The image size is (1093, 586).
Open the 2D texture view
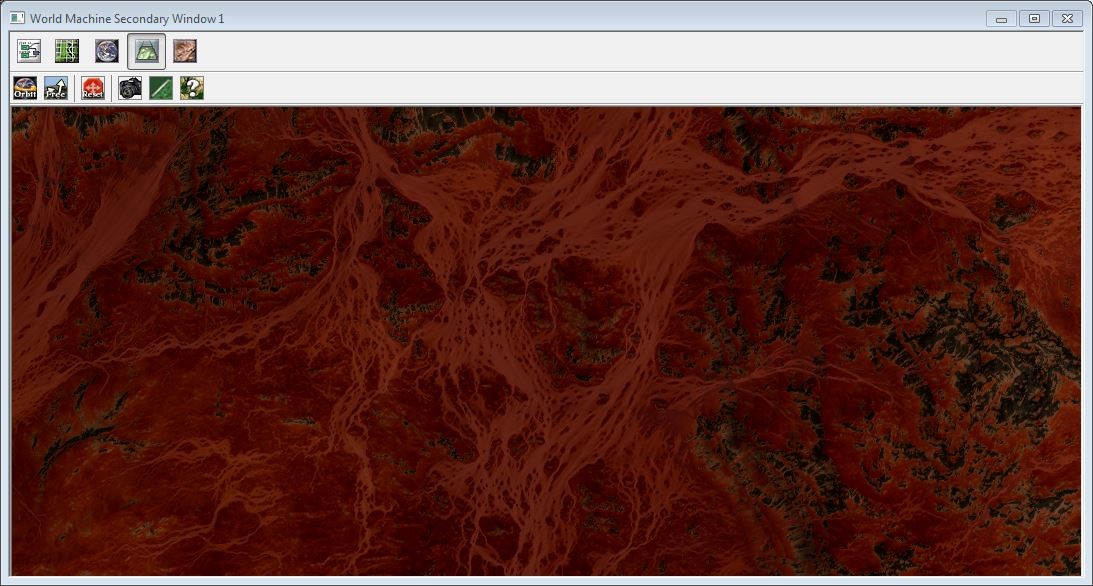[186, 50]
